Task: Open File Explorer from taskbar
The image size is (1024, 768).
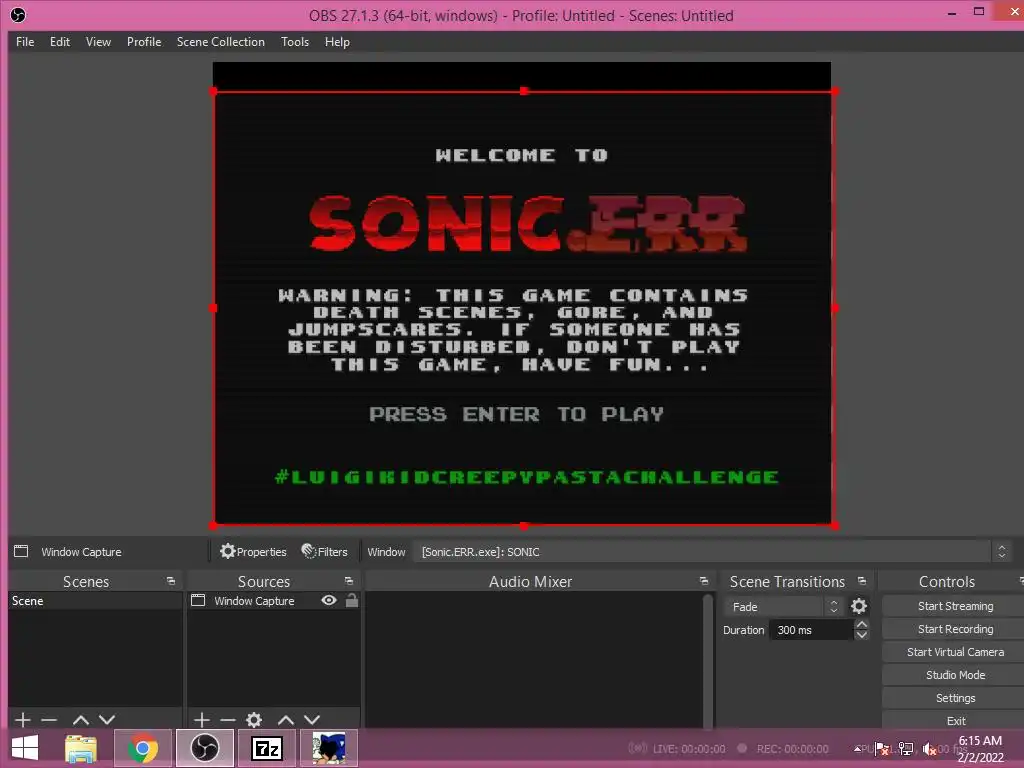Action: pos(81,748)
